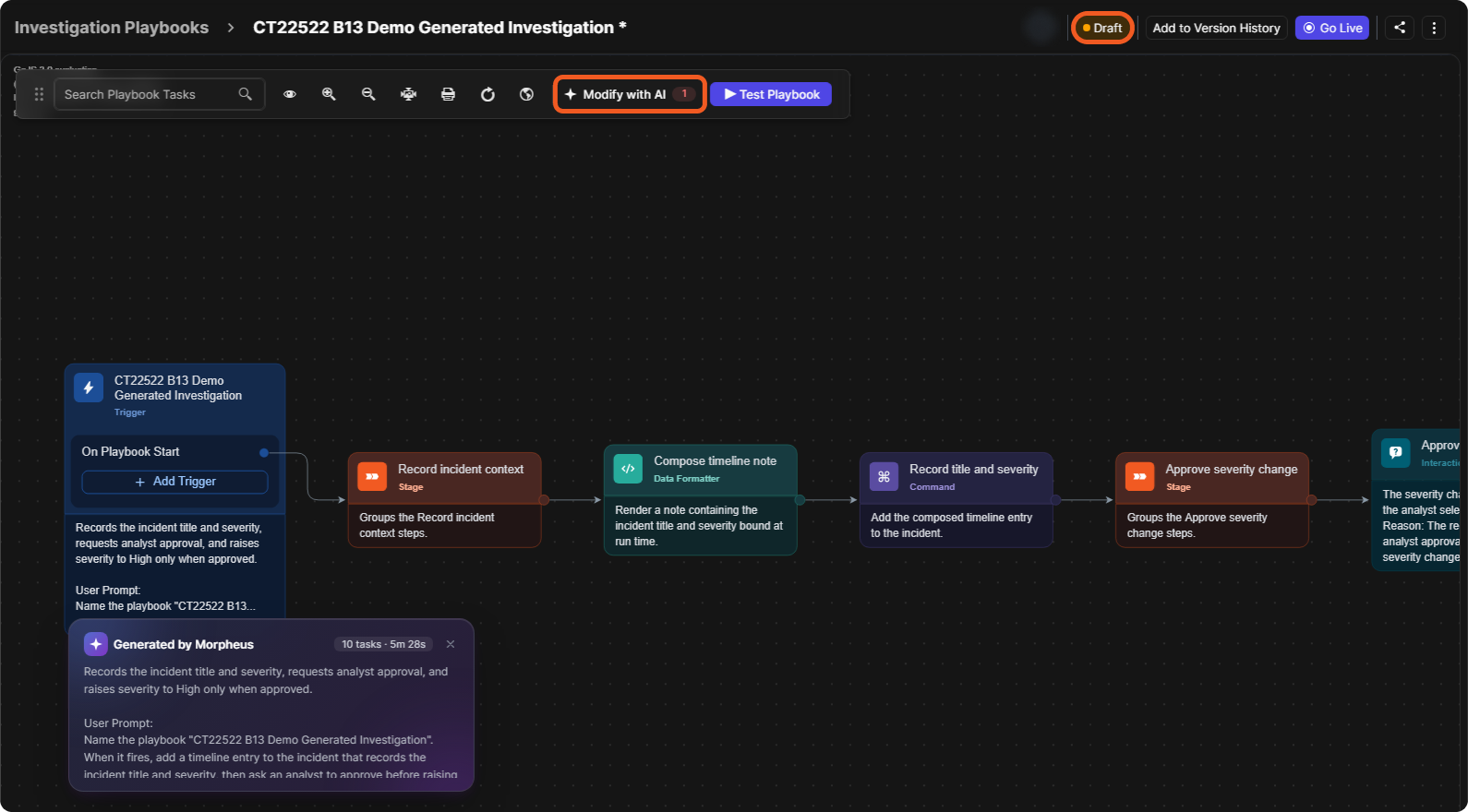Click the eye preview icon in the toolbar
The height and width of the screenshot is (812, 1468).
[290, 94]
